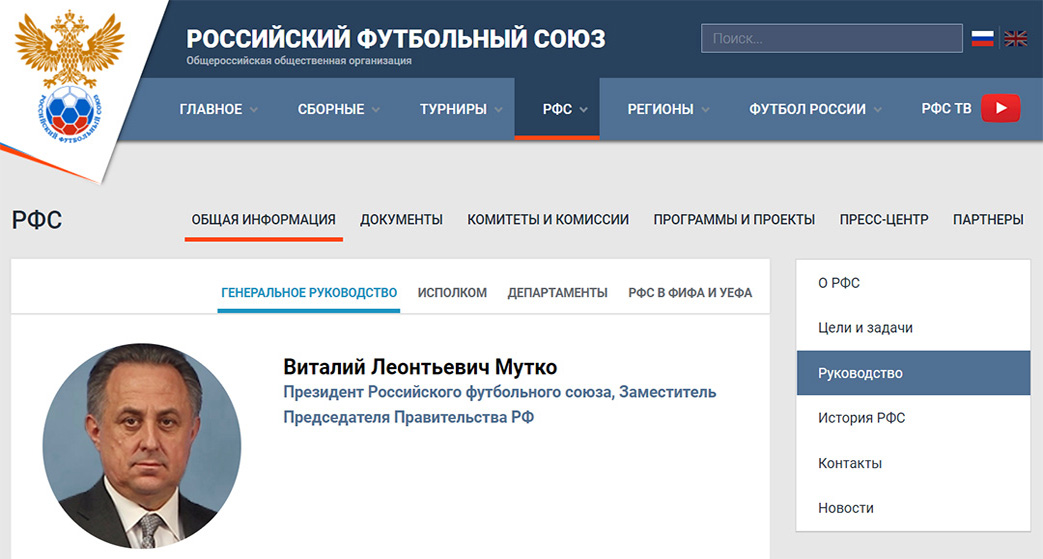1043x559 pixels.
Task: Switch to ГЕНЕРАЛЬНОЕ РУКОВОДСТВО sub-tab
Action: [309, 293]
